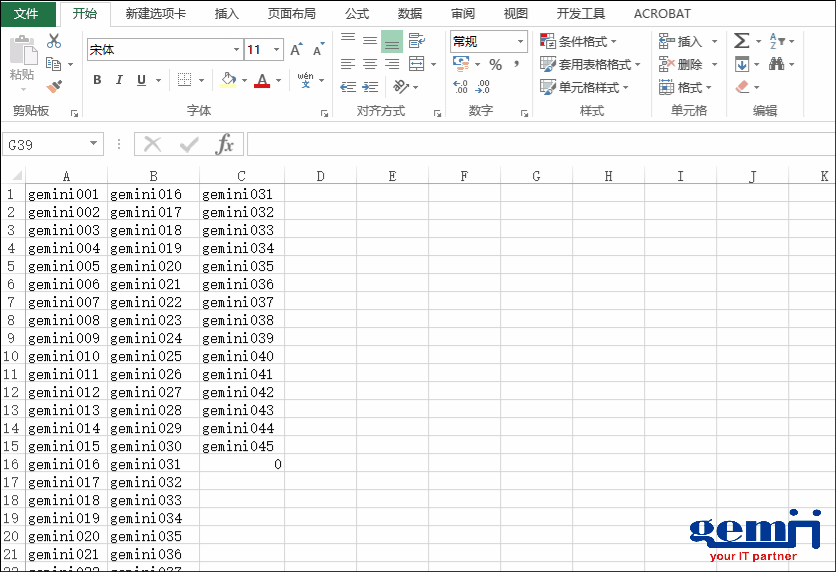Increase font size with large A icon

tap(296, 50)
